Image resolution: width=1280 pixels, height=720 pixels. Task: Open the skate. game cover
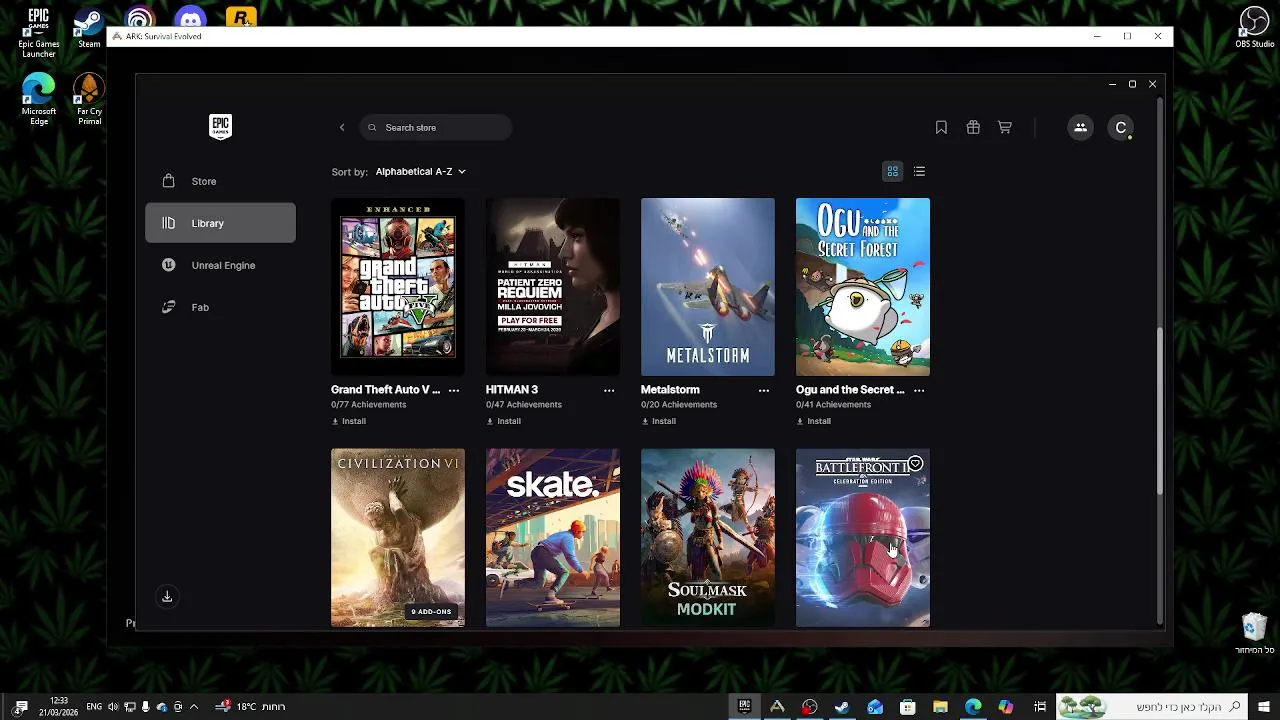click(553, 537)
